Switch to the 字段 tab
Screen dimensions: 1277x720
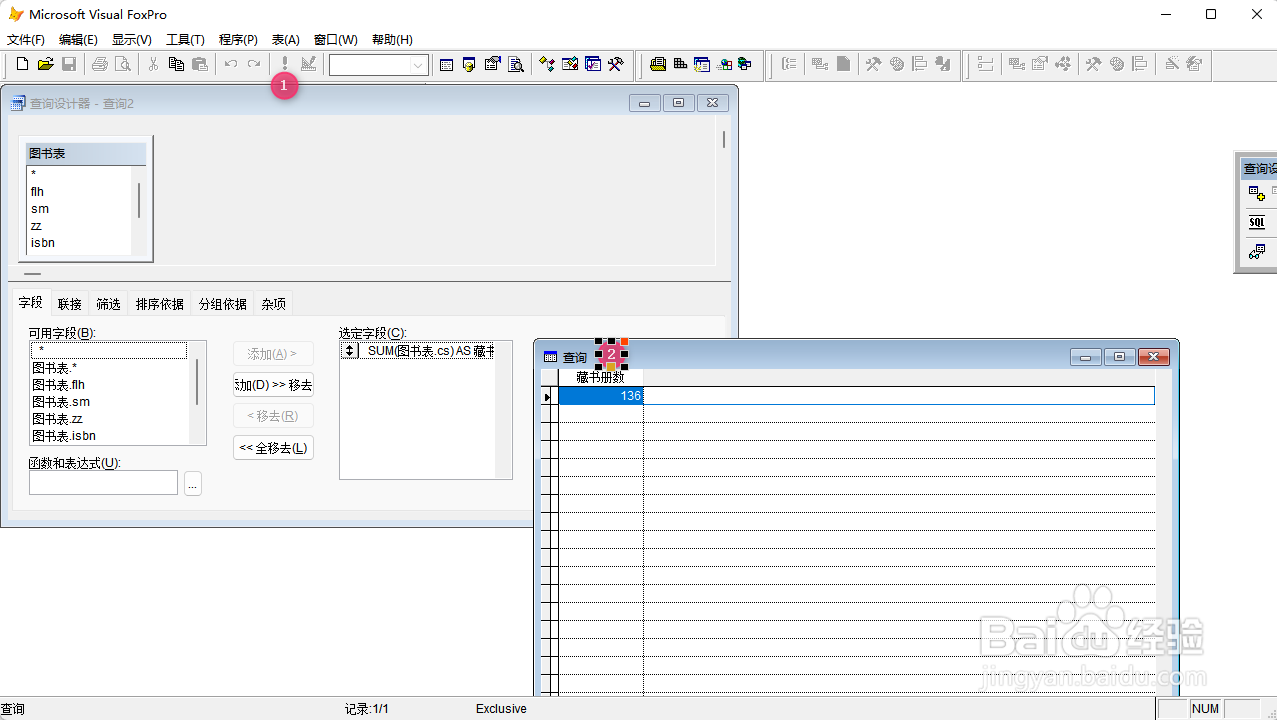point(31,303)
